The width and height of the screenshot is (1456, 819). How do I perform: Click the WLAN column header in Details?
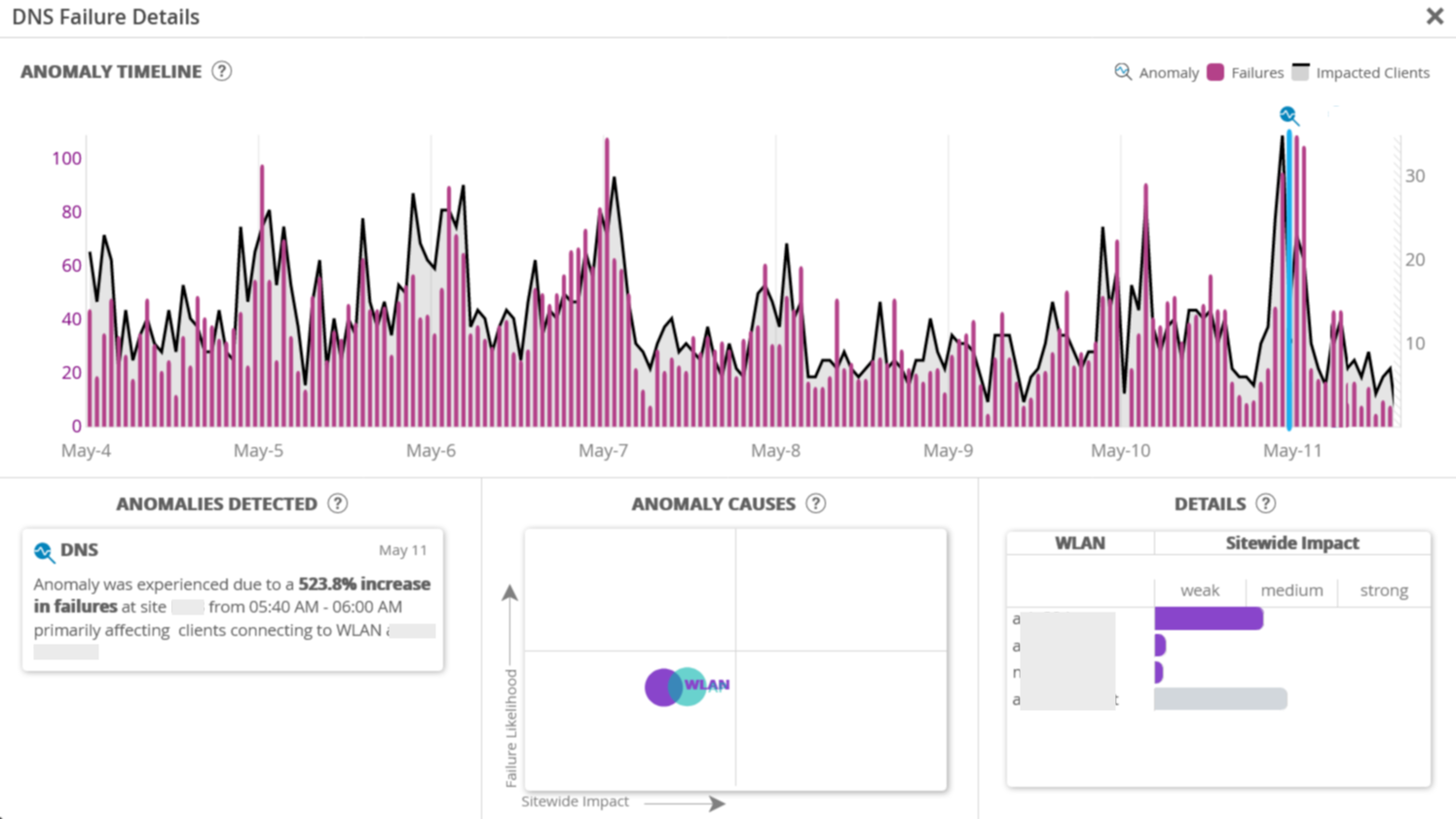pyautogui.click(x=1079, y=543)
